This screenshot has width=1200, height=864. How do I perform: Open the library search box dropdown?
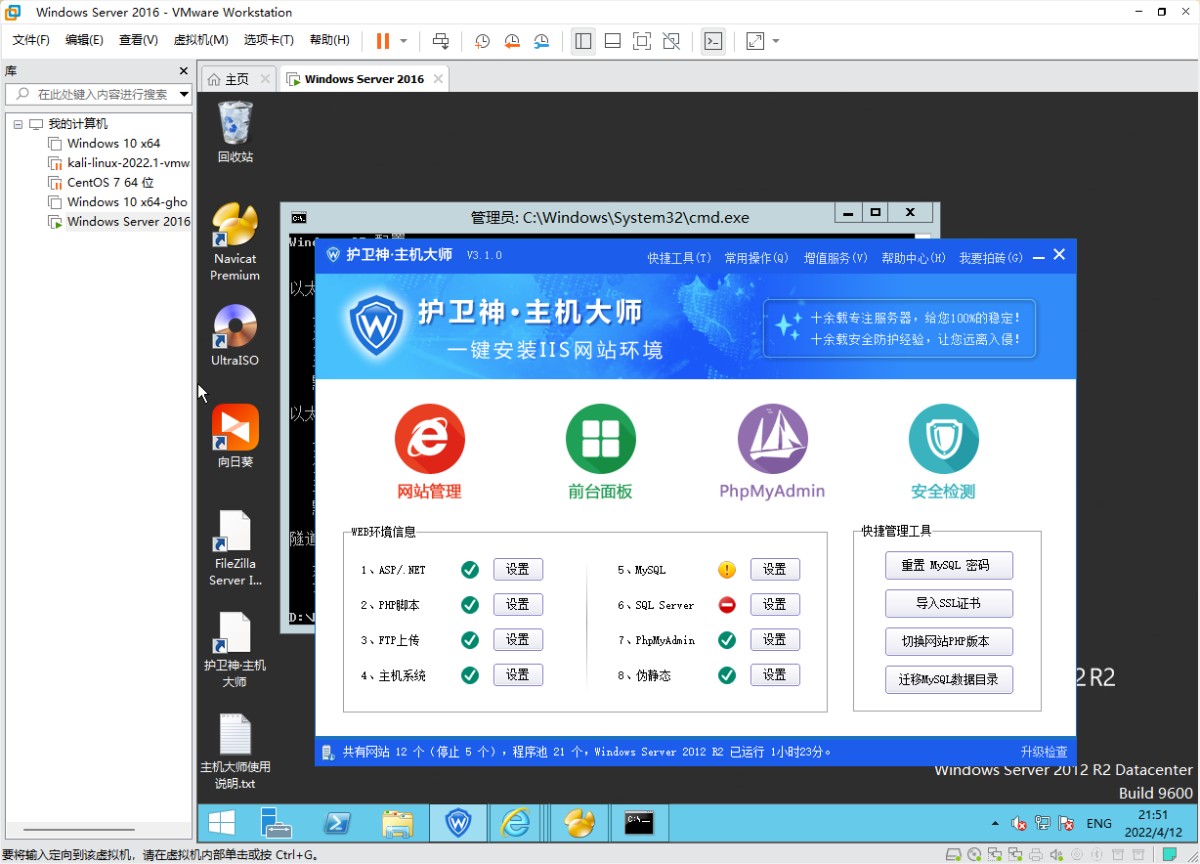pyautogui.click(x=184, y=94)
